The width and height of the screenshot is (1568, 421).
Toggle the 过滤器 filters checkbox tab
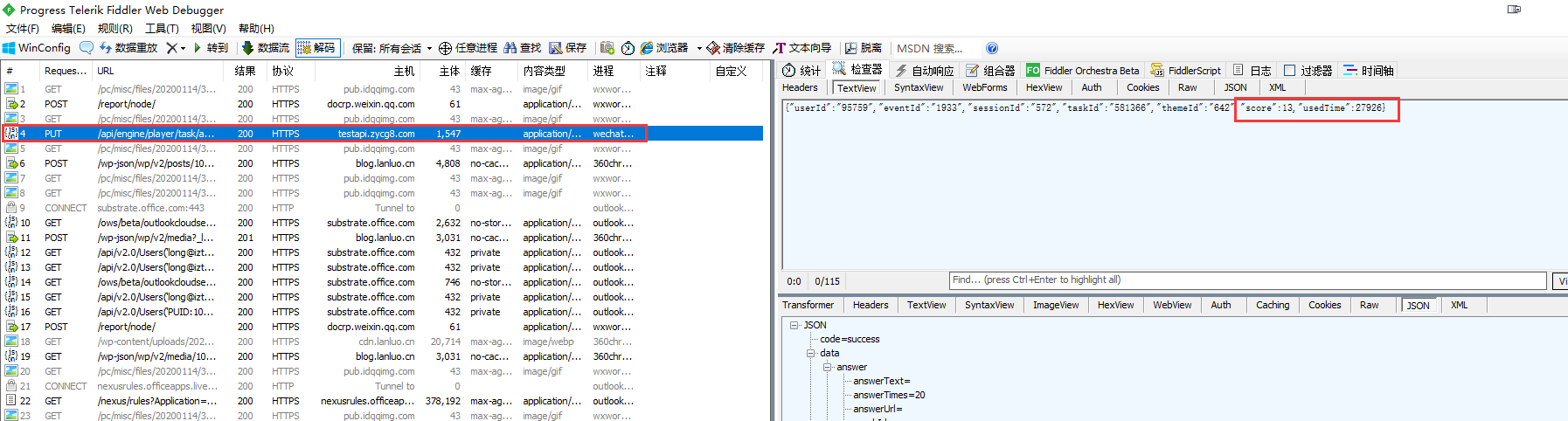(1308, 71)
